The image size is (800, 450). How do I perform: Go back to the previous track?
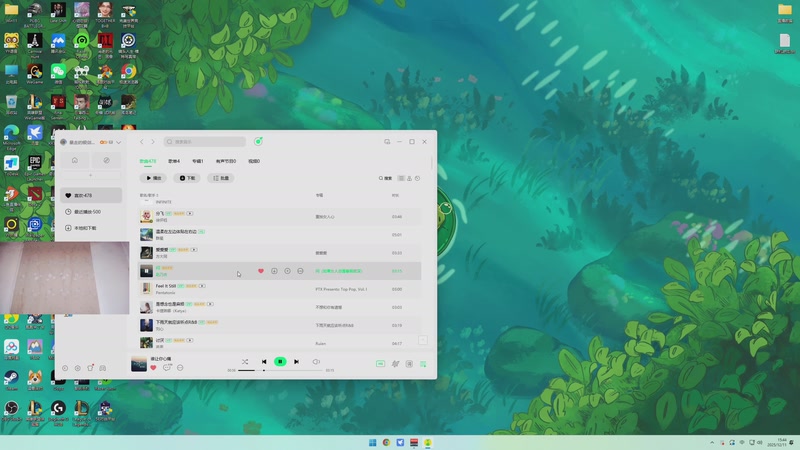(264, 362)
